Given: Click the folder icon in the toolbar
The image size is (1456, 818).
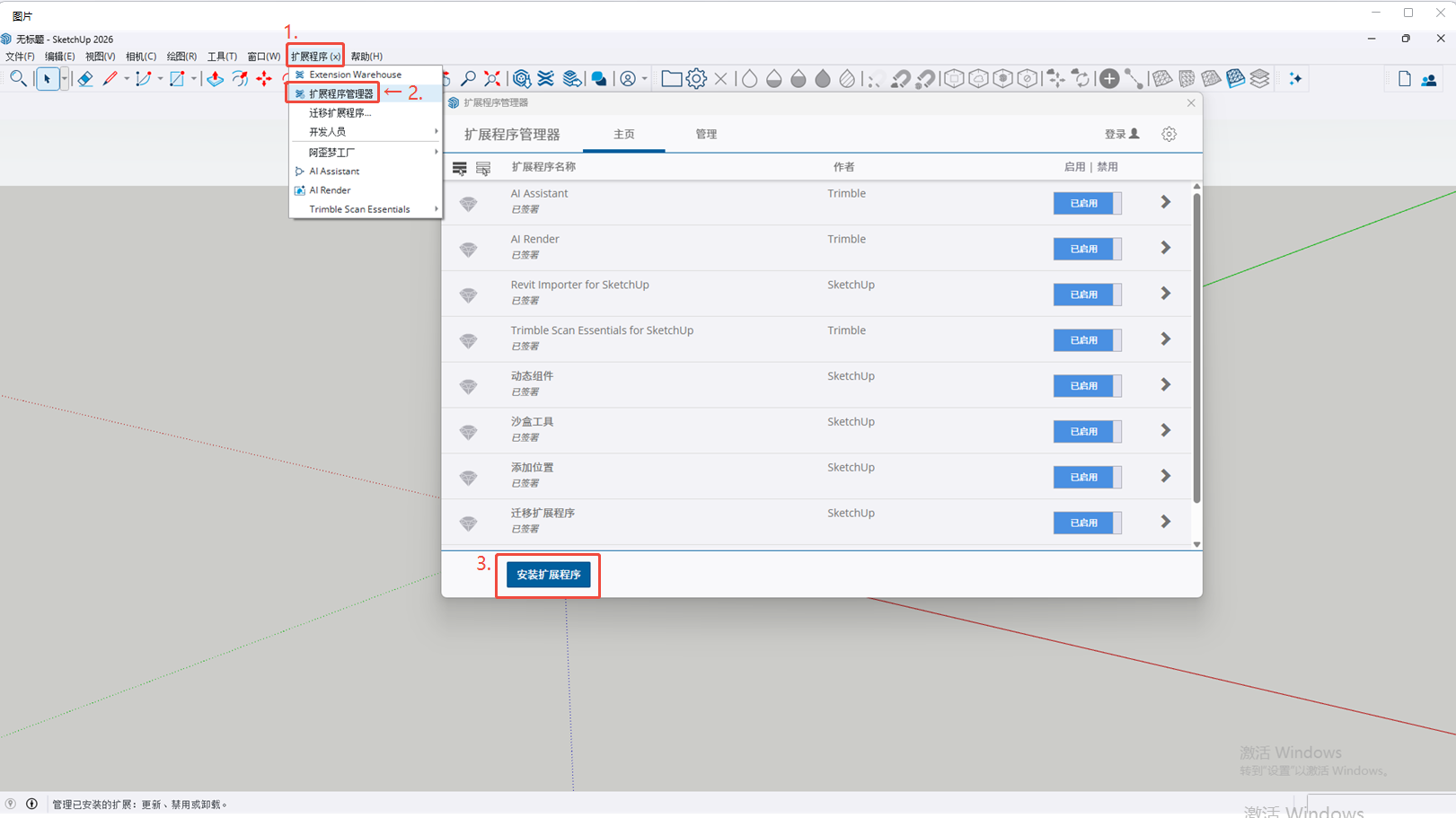Looking at the screenshot, I should click(671, 79).
